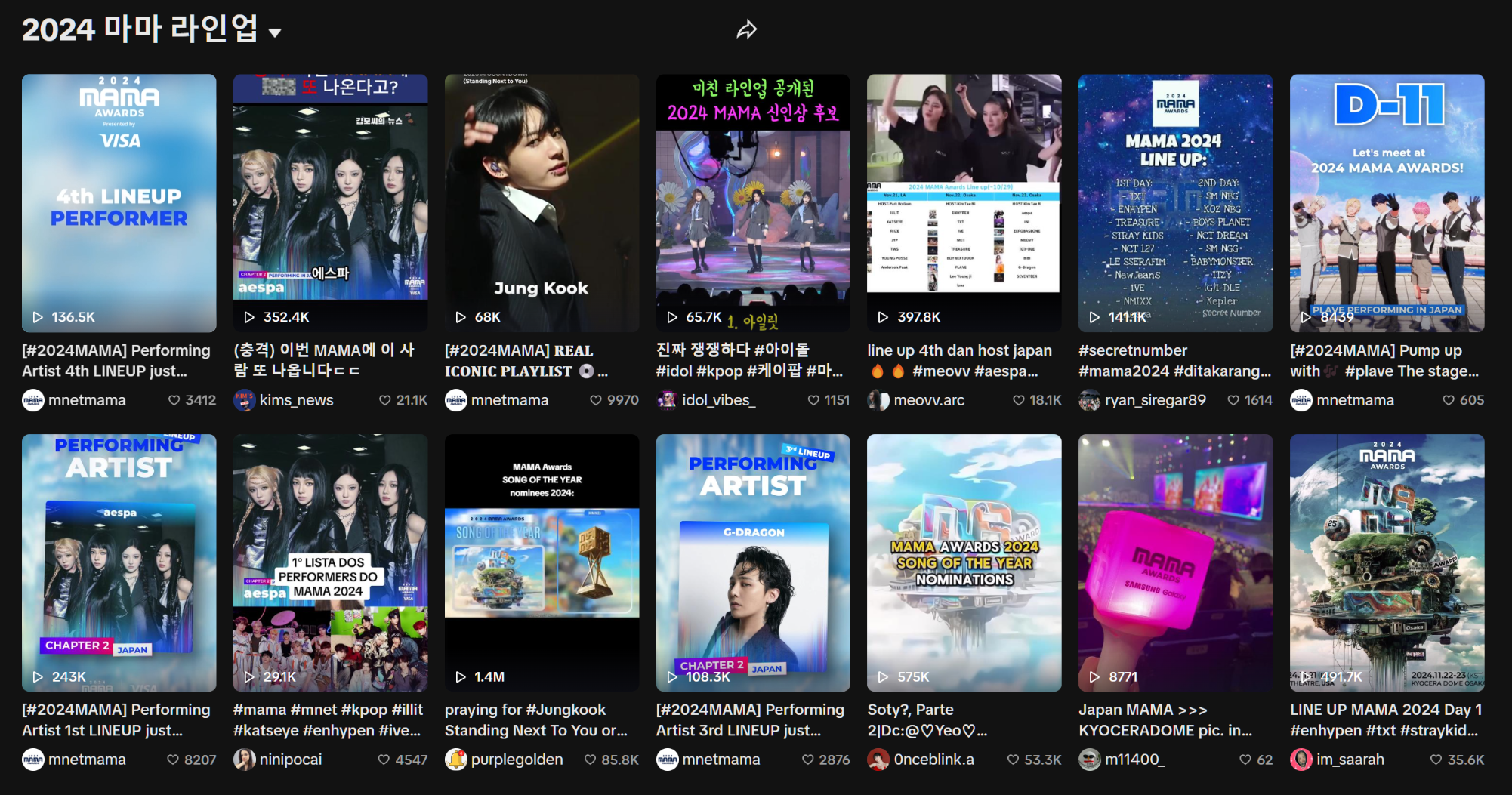Open caption '#secretnumber #mama2024 #ditakarang...'
Image resolution: width=1512 pixels, height=795 pixels.
1175,361
